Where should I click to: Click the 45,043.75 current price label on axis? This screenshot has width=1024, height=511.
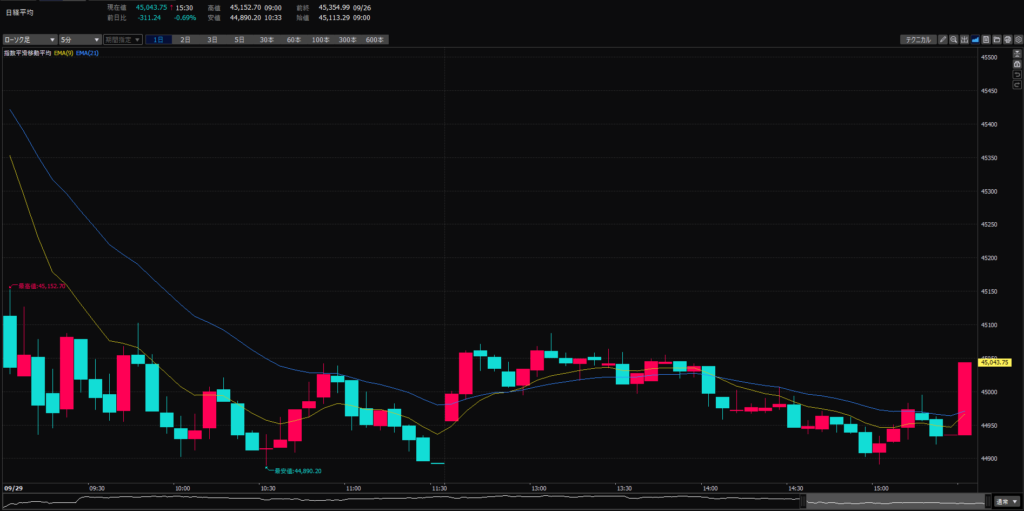(x=997, y=362)
